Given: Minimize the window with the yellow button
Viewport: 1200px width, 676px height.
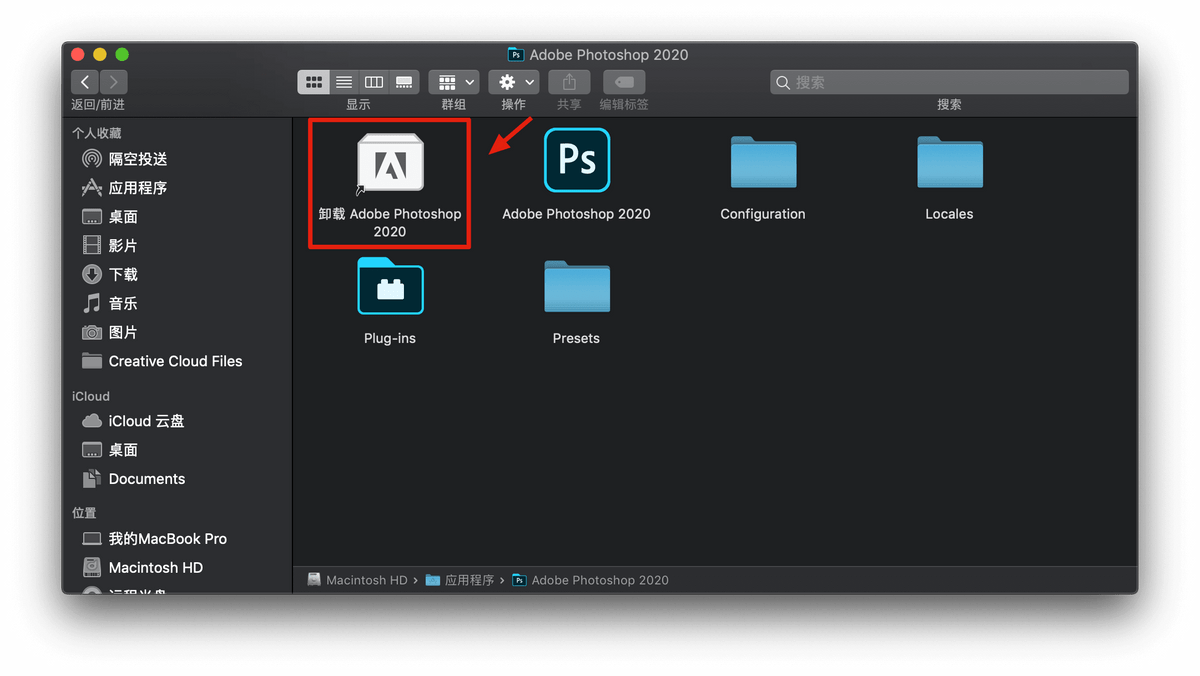Looking at the screenshot, I should 100,54.
